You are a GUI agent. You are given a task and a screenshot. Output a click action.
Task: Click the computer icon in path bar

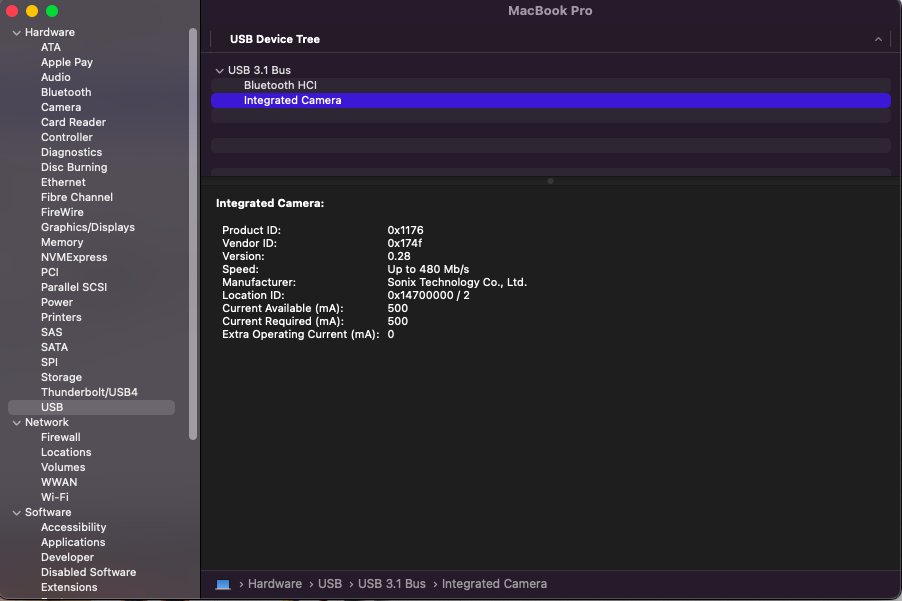[223, 584]
